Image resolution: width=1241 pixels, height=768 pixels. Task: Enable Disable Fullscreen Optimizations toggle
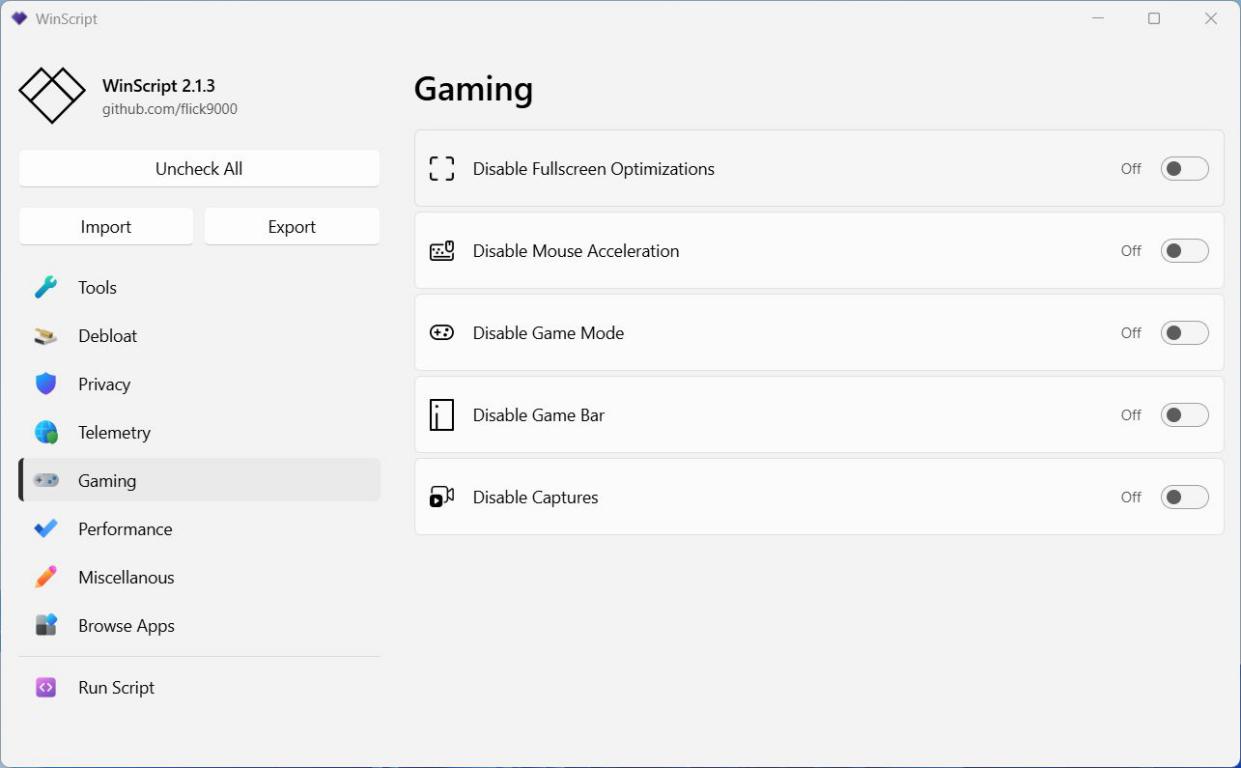click(x=1184, y=169)
